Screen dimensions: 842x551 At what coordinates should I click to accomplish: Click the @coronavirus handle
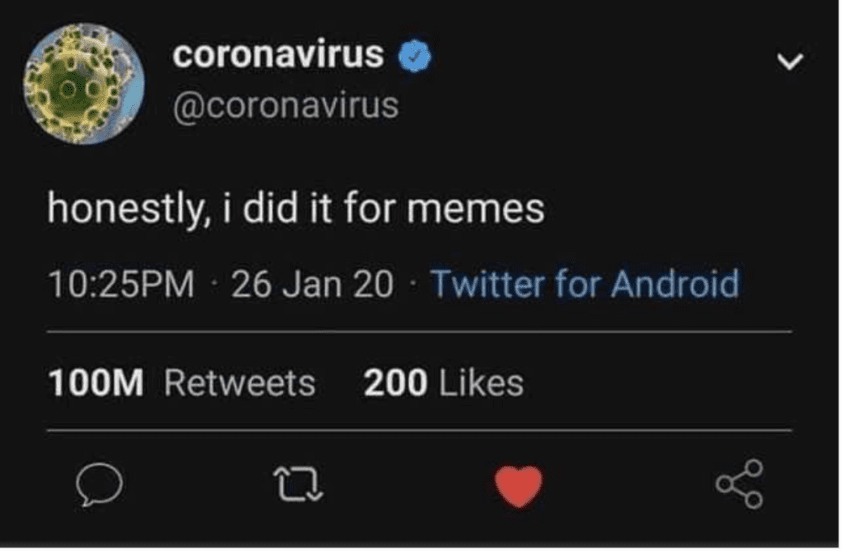286,104
